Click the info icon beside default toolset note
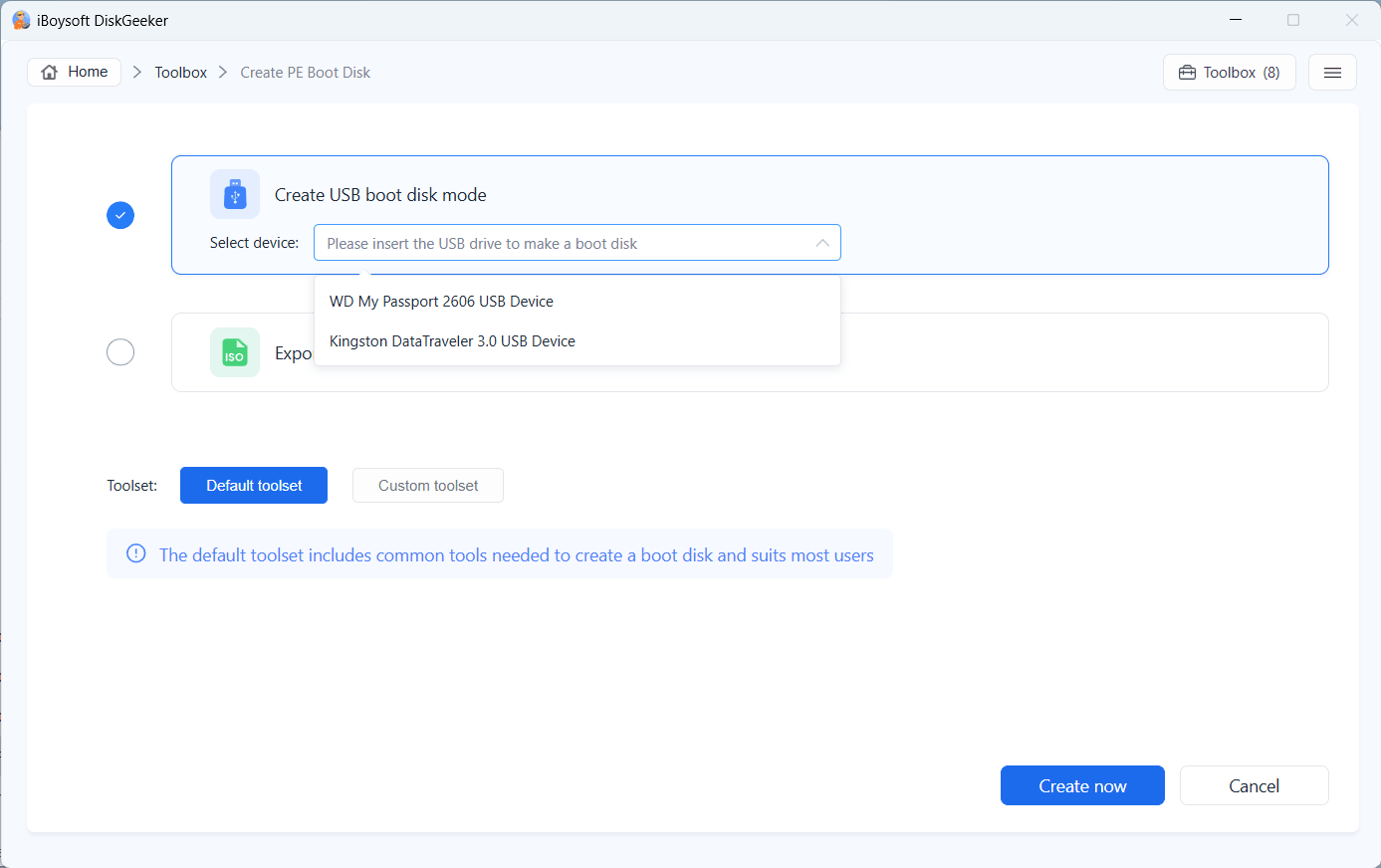 click(136, 553)
